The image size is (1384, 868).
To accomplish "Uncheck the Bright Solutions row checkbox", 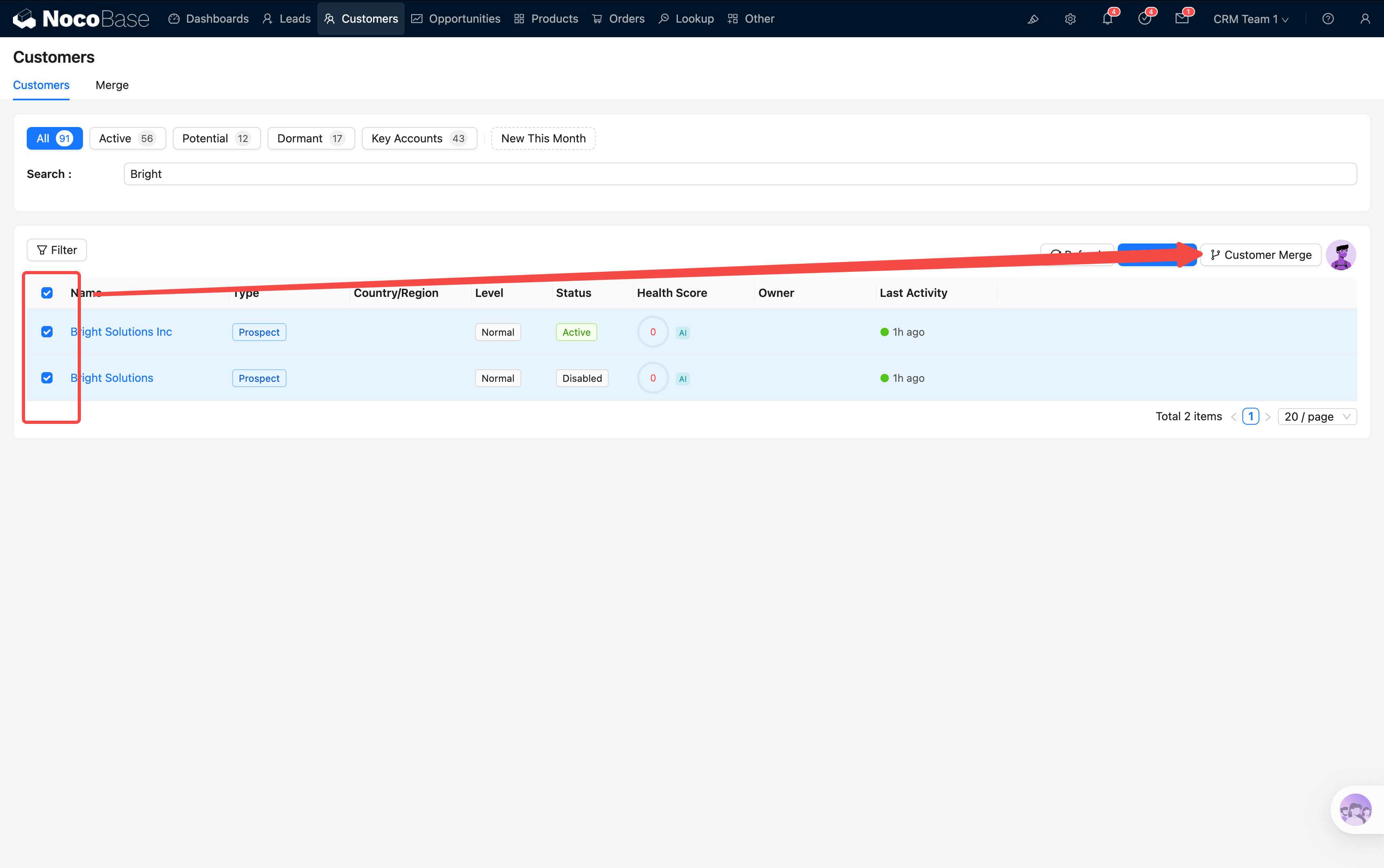I will (x=47, y=378).
